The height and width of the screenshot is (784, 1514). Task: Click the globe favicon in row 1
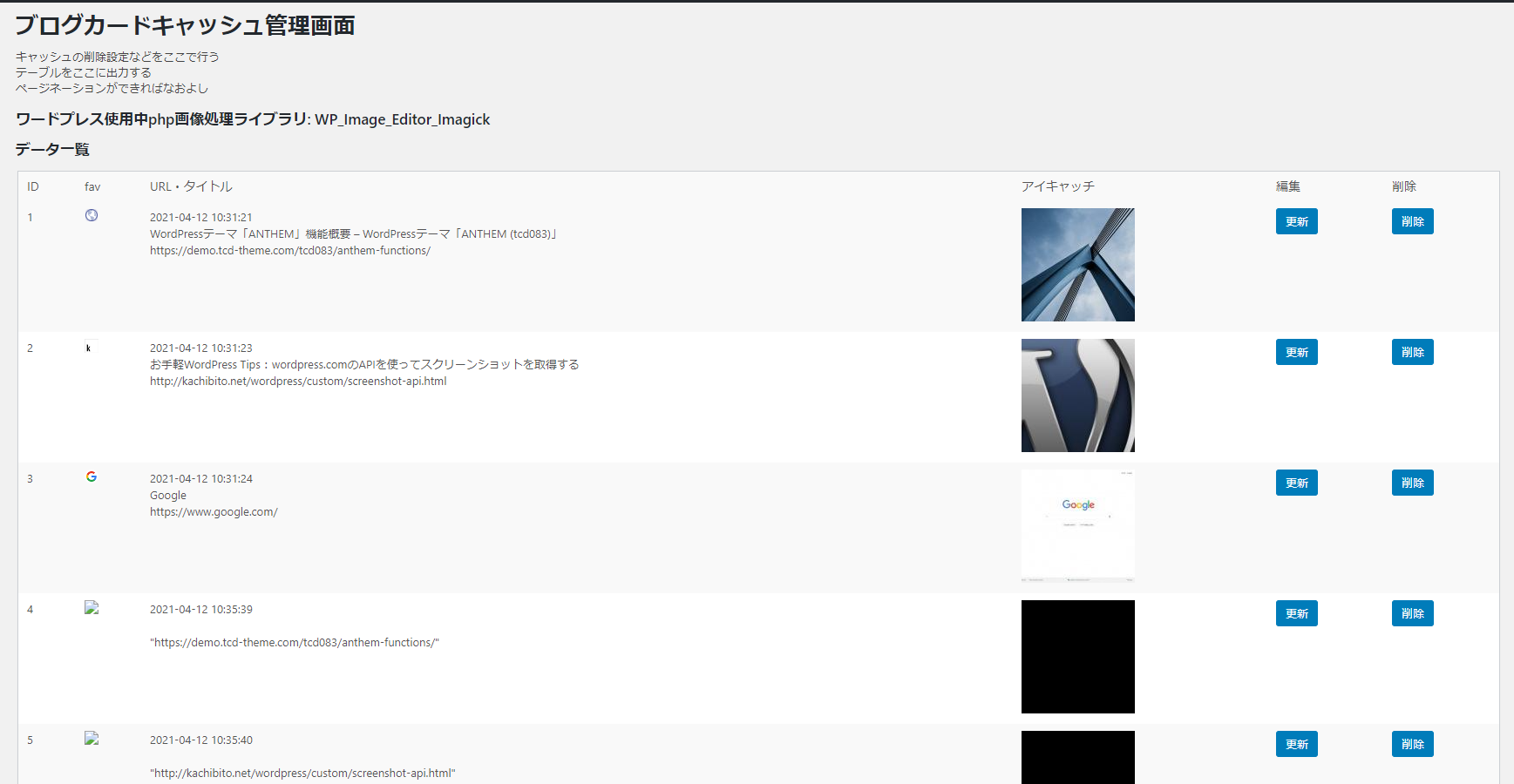(92, 215)
